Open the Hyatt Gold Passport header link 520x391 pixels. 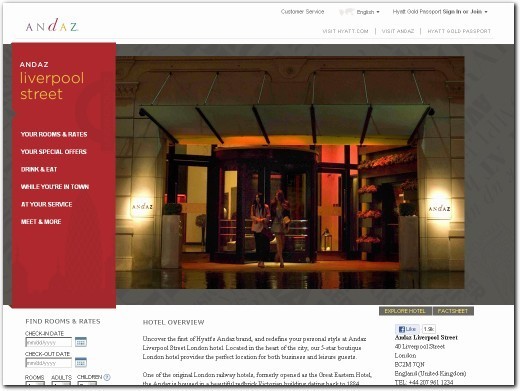point(459,31)
